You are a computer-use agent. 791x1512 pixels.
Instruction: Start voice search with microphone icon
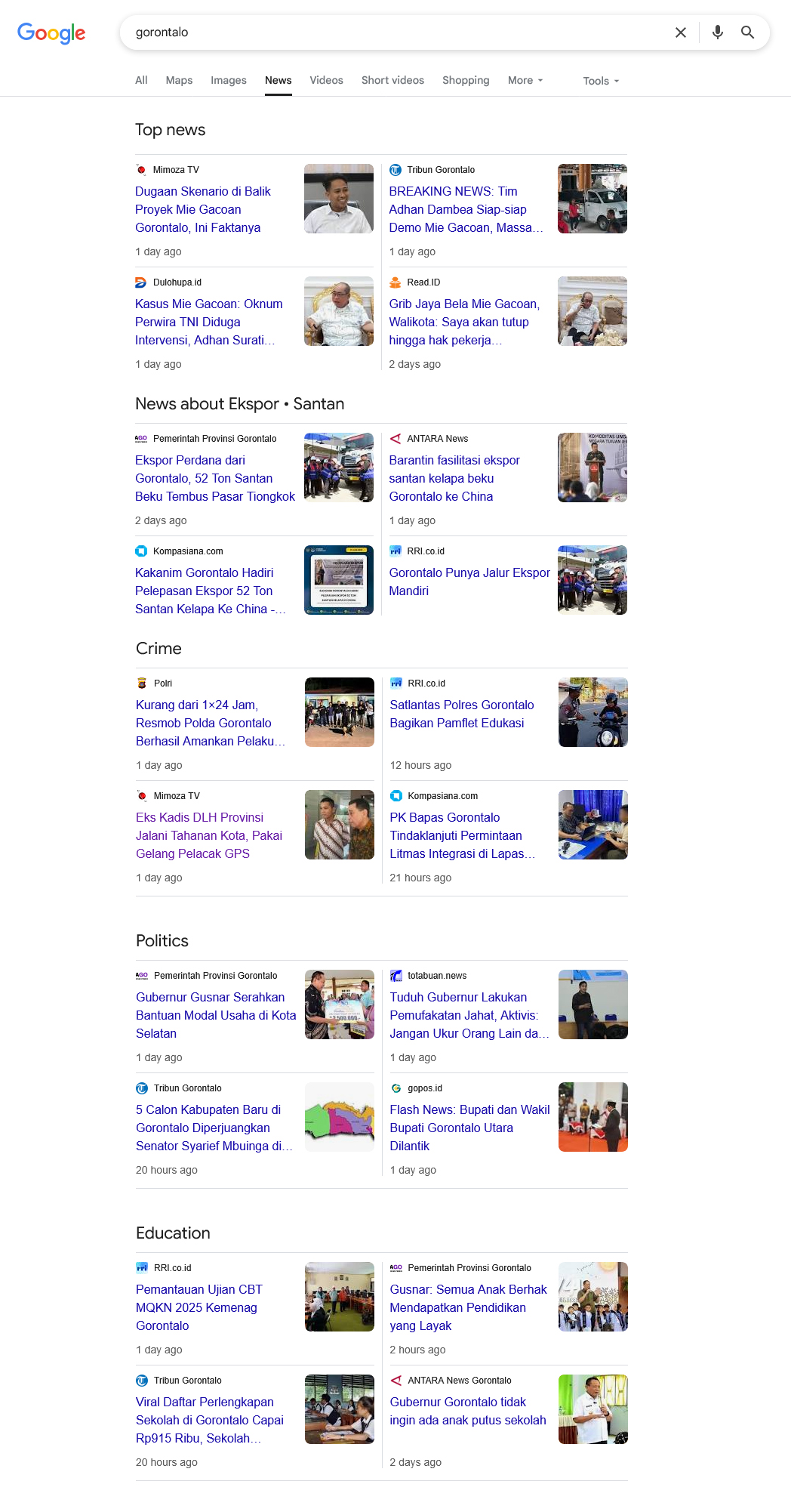coord(718,32)
